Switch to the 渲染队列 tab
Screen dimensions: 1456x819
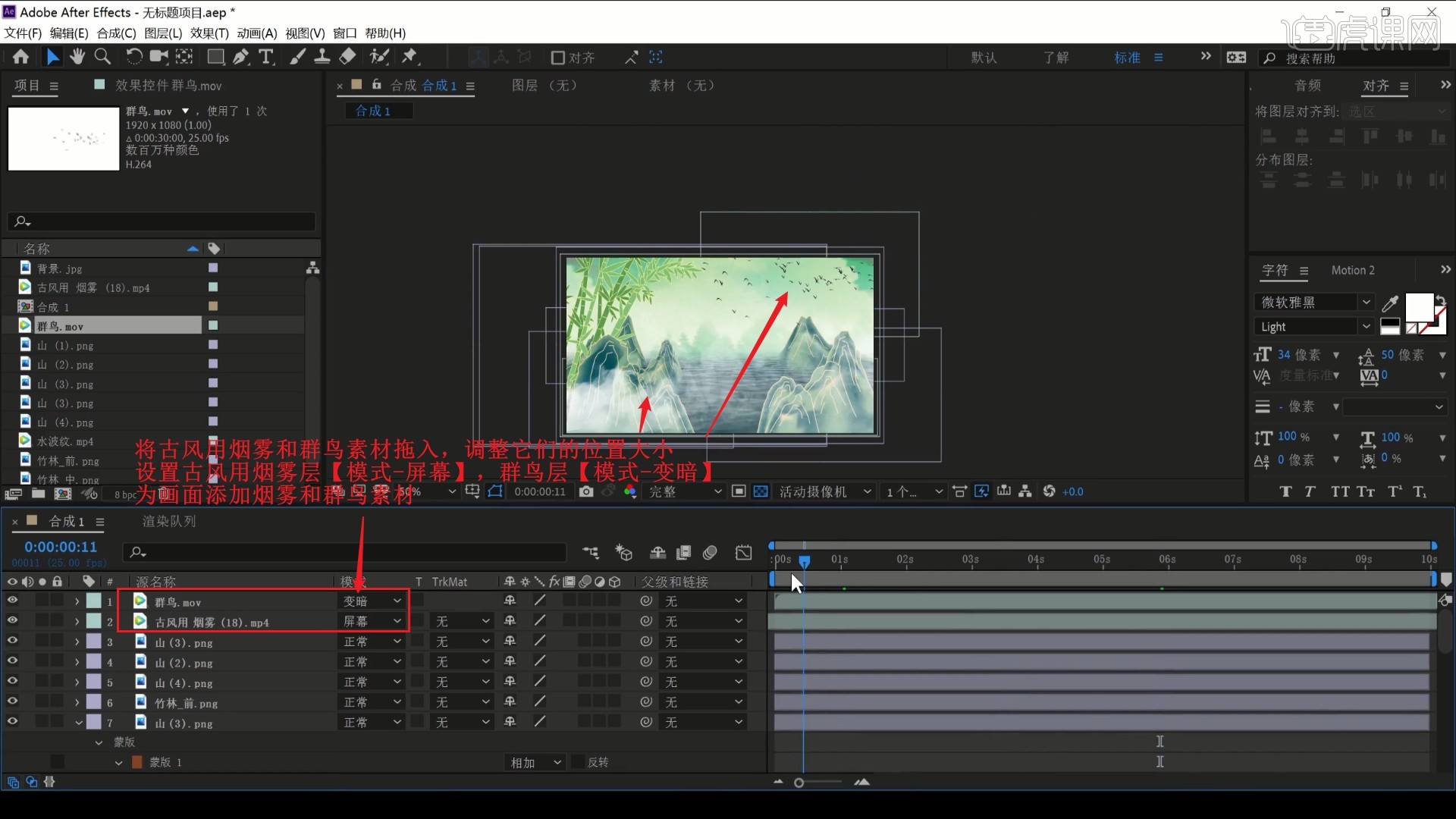(x=169, y=522)
